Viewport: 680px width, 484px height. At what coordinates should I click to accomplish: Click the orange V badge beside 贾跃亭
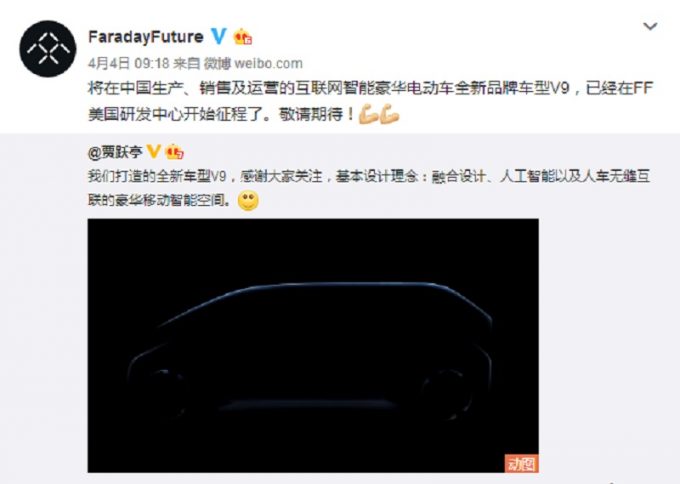click(x=154, y=151)
